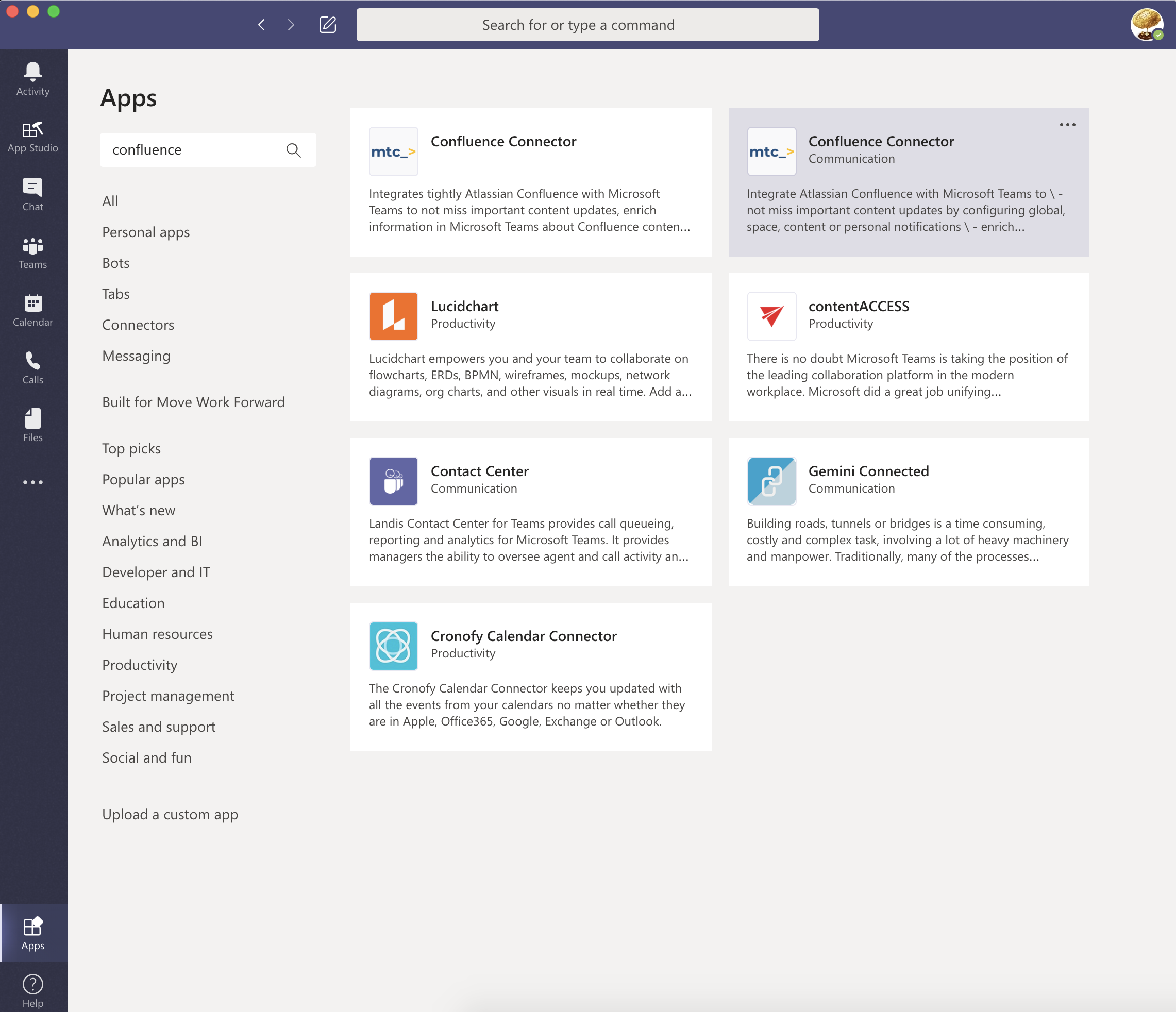Open App Studio in sidebar
Image resolution: width=1176 pixels, height=1012 pixels.
tap(32, 137)
